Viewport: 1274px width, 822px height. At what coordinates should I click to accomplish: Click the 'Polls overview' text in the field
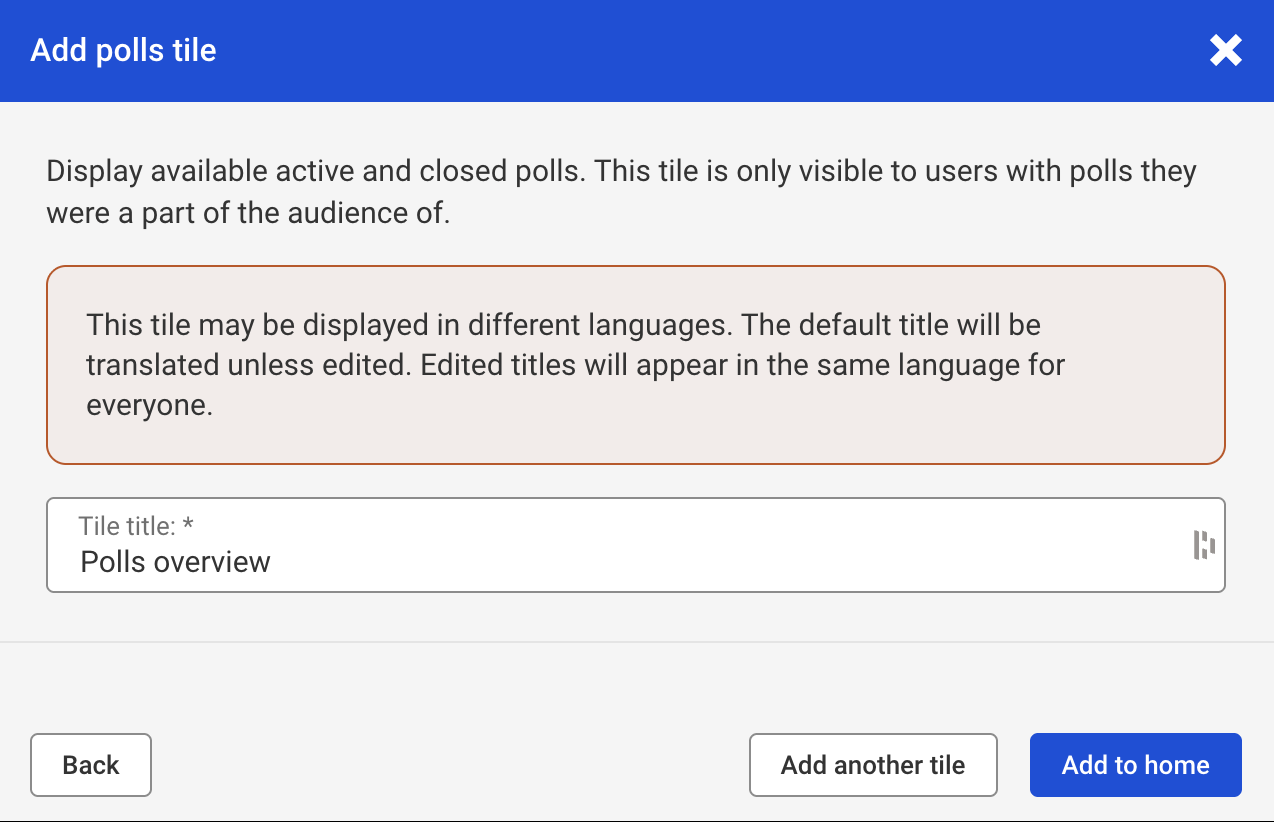175,561
